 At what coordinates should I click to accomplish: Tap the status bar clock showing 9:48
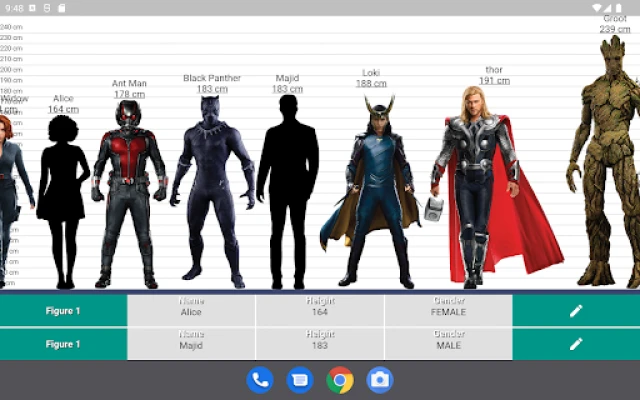[14, 8]
